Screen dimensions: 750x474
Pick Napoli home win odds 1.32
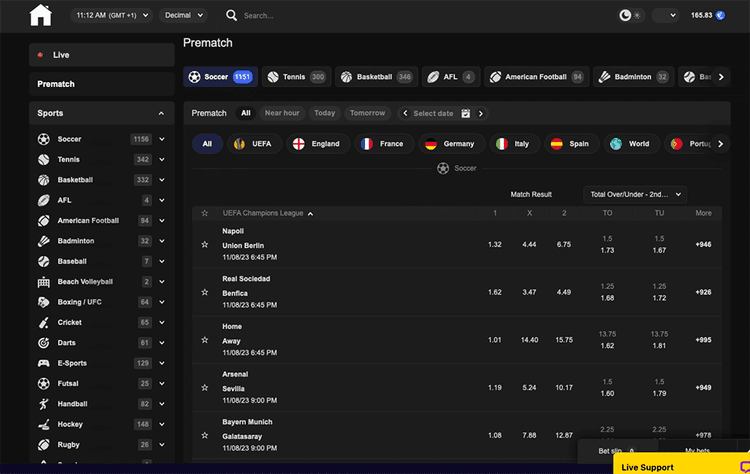pyautogui.click(x=495, y=244)
